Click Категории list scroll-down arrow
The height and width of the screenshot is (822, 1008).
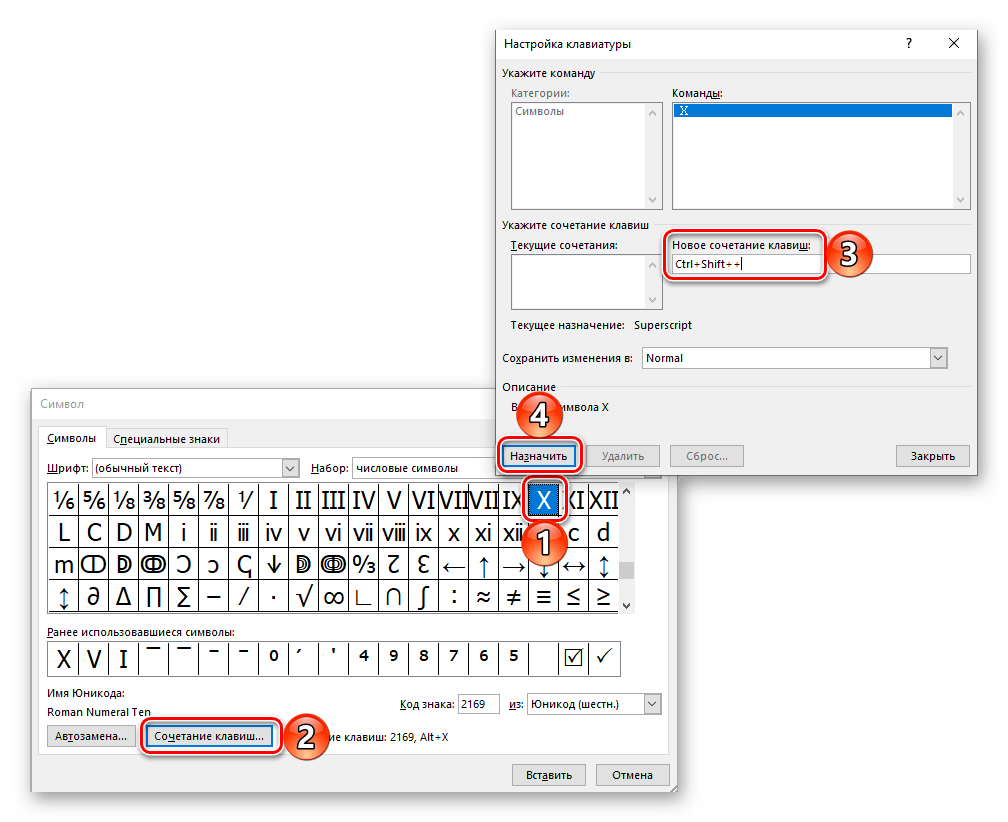coord(652,200)
